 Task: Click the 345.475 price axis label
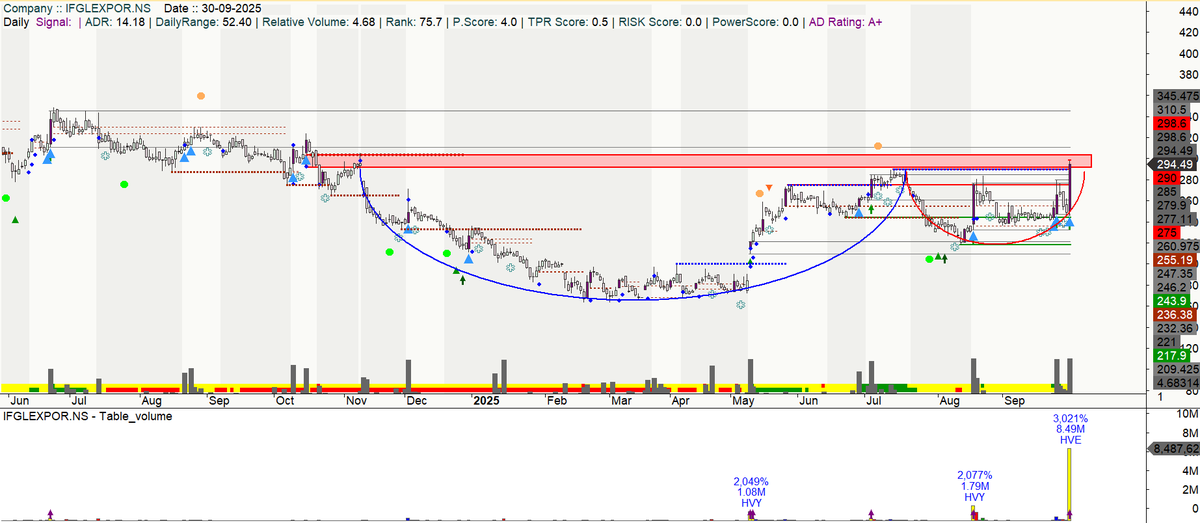click(1174, 95)
